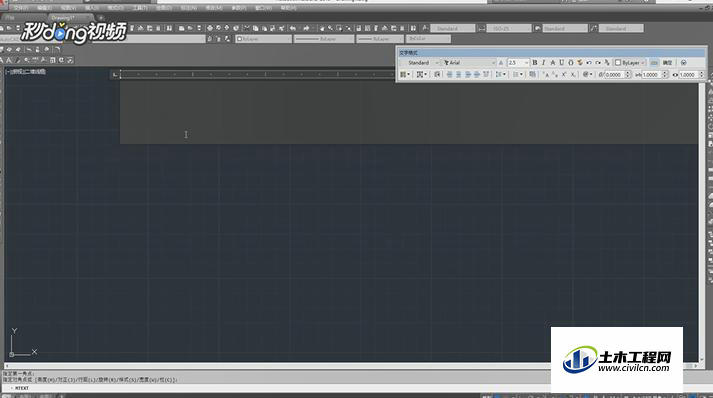The width and height of the screenshot is (713, 398).
Task: Toggle Overline text formatting
Action: point(571,63)
